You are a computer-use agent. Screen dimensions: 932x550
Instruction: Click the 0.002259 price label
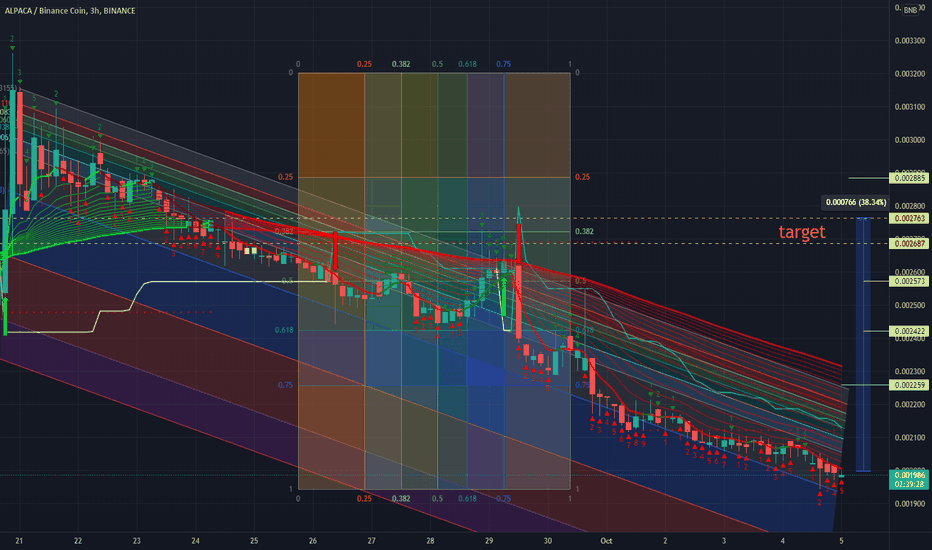[909, 385]
